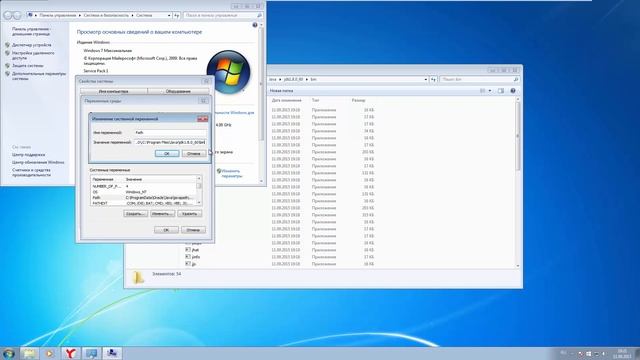Select the jdk1.8.0_60 breadcrumb in Explorer
640x360 pixels.
coord(293,79)
